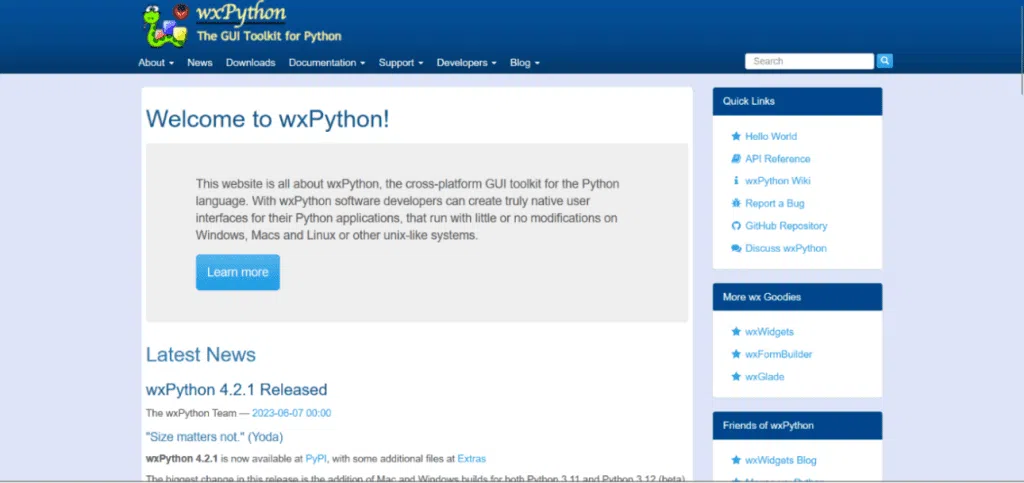Click the info icon beside wxPython Wiki
The height and width of the screenshot is (483, 1024).
pyautogui.click(x=736, y=181)
